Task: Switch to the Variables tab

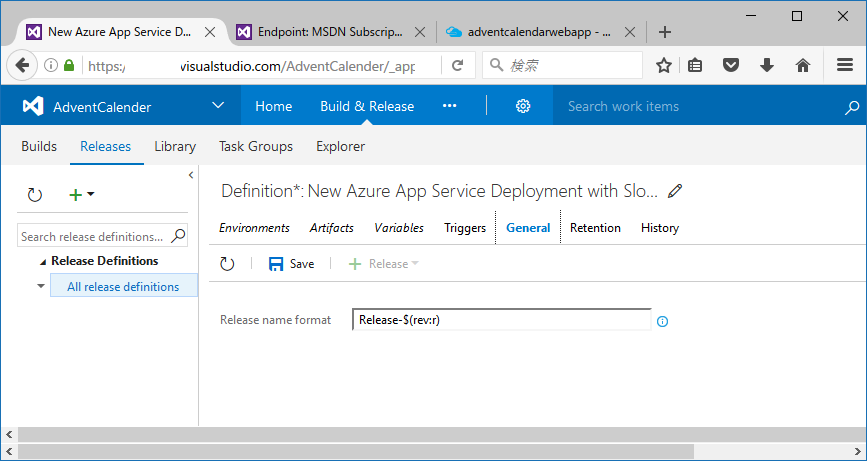Action: click(x=399, y=228)
